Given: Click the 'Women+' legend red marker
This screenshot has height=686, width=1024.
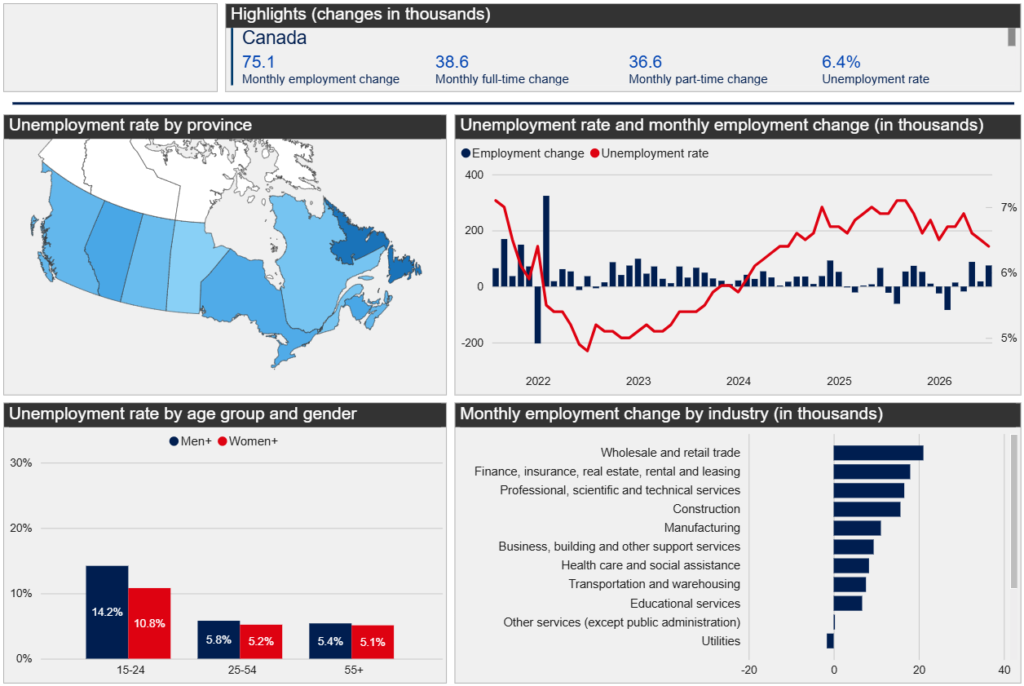Looking at the screenshot, I should (222, 442).
